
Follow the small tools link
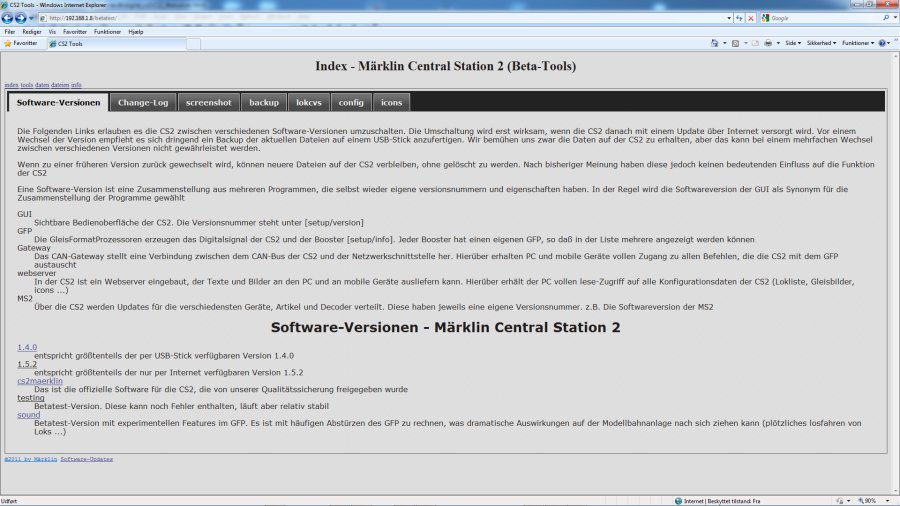click(x=27, y=85)
